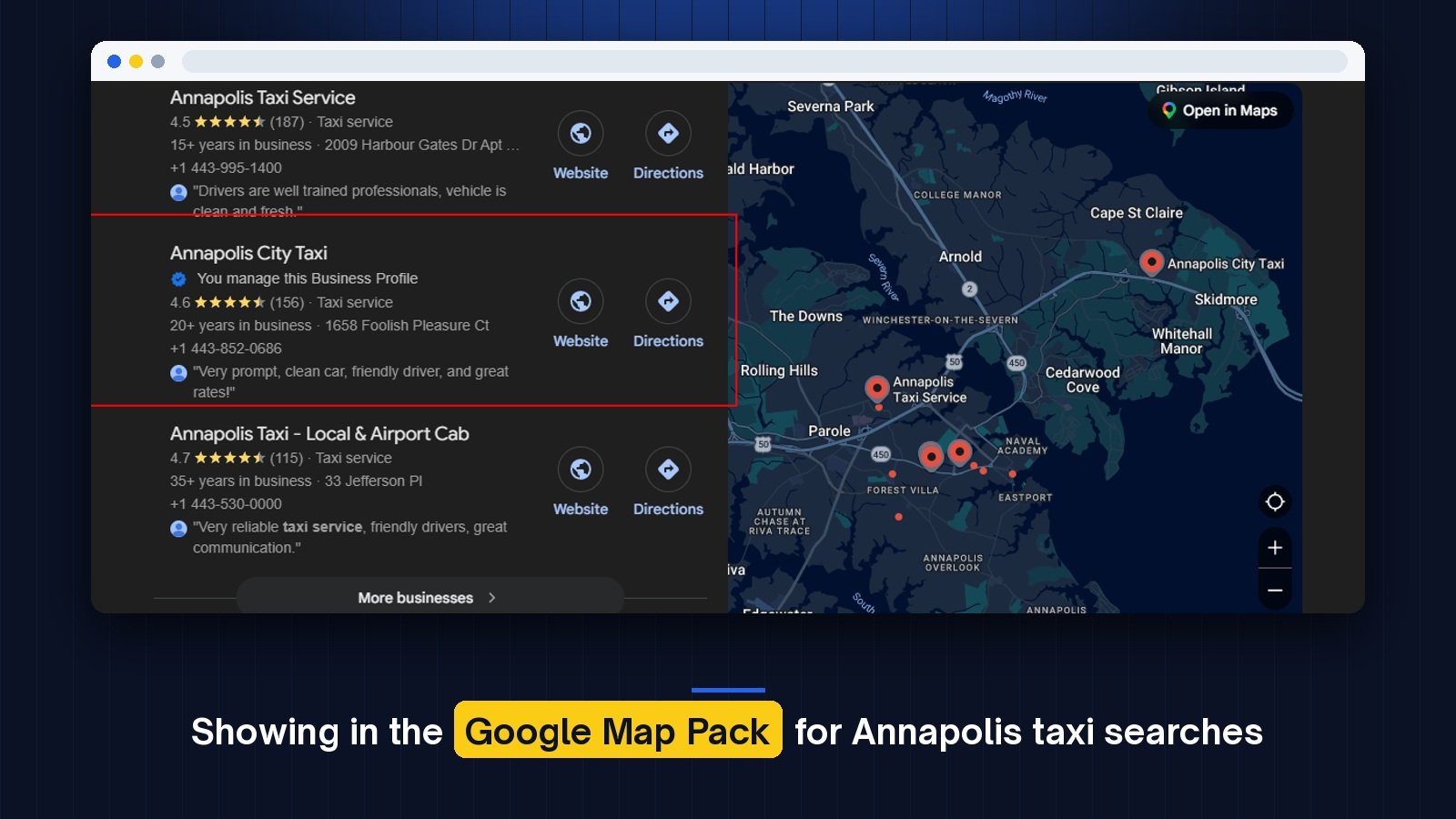Click the review quote about prompt, clean car
1456x819 pixels.
point(350,381)
